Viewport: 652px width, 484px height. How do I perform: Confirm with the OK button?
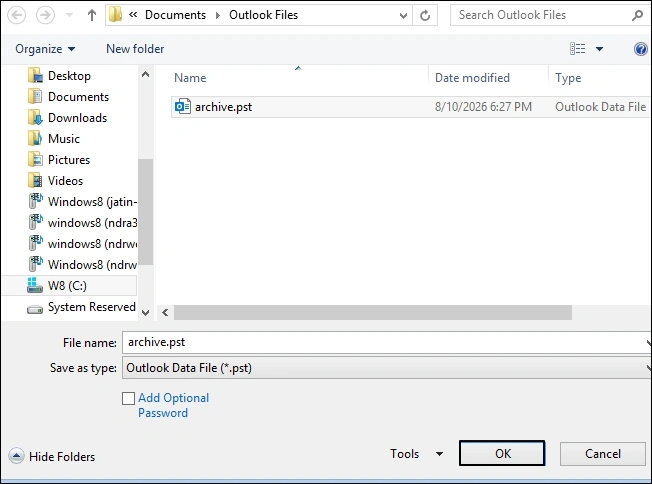click(x=502, y=453)
